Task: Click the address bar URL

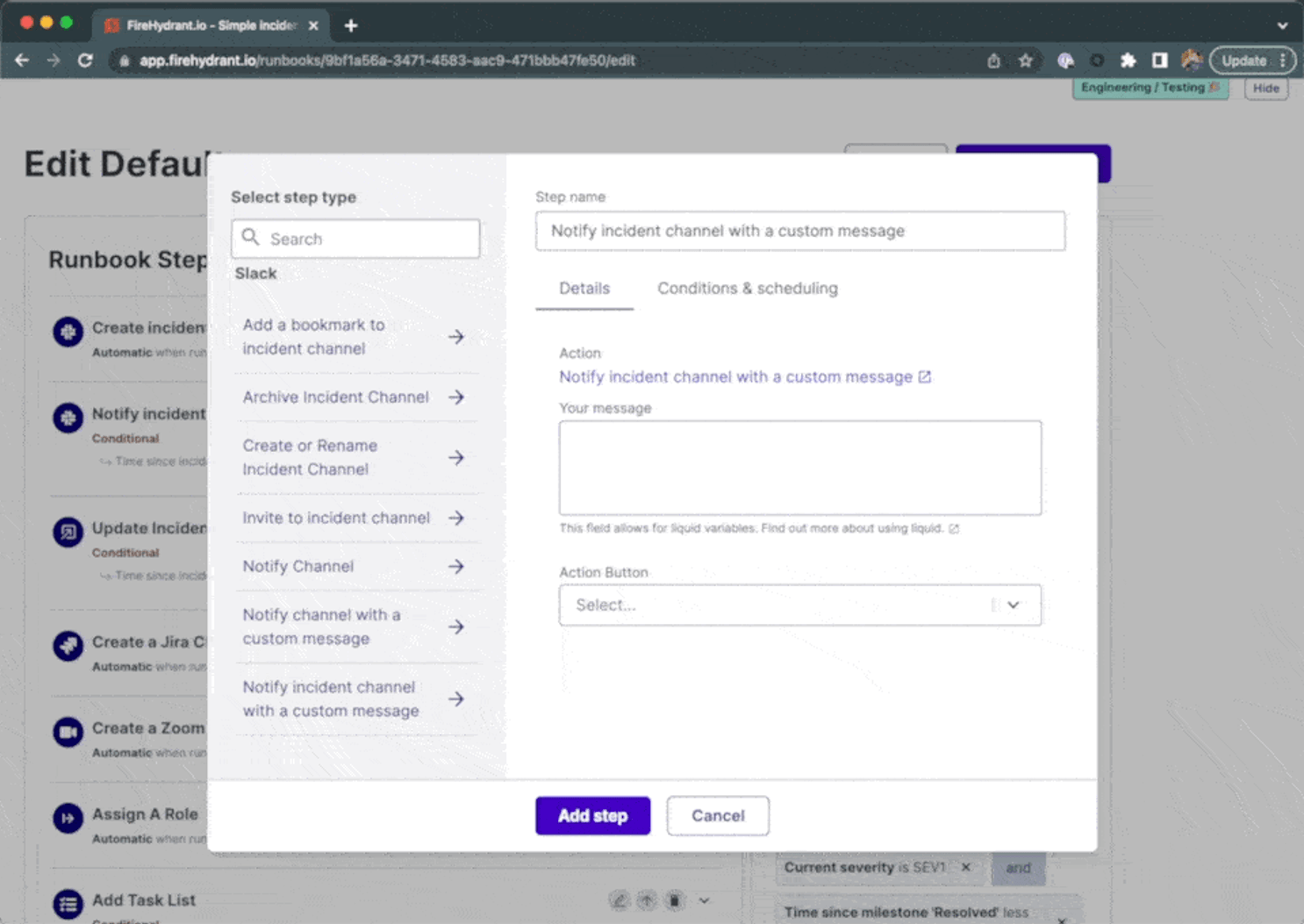Action: pyautogui.click(x=387, y=61)
